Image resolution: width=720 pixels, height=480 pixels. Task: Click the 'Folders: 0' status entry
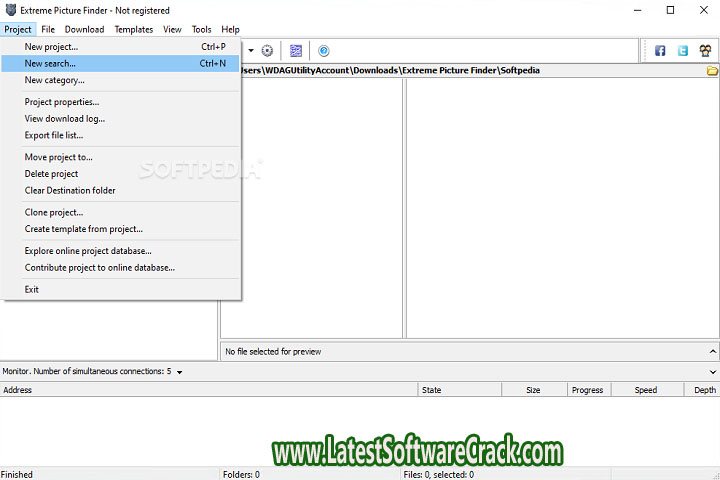pos(241,474)
